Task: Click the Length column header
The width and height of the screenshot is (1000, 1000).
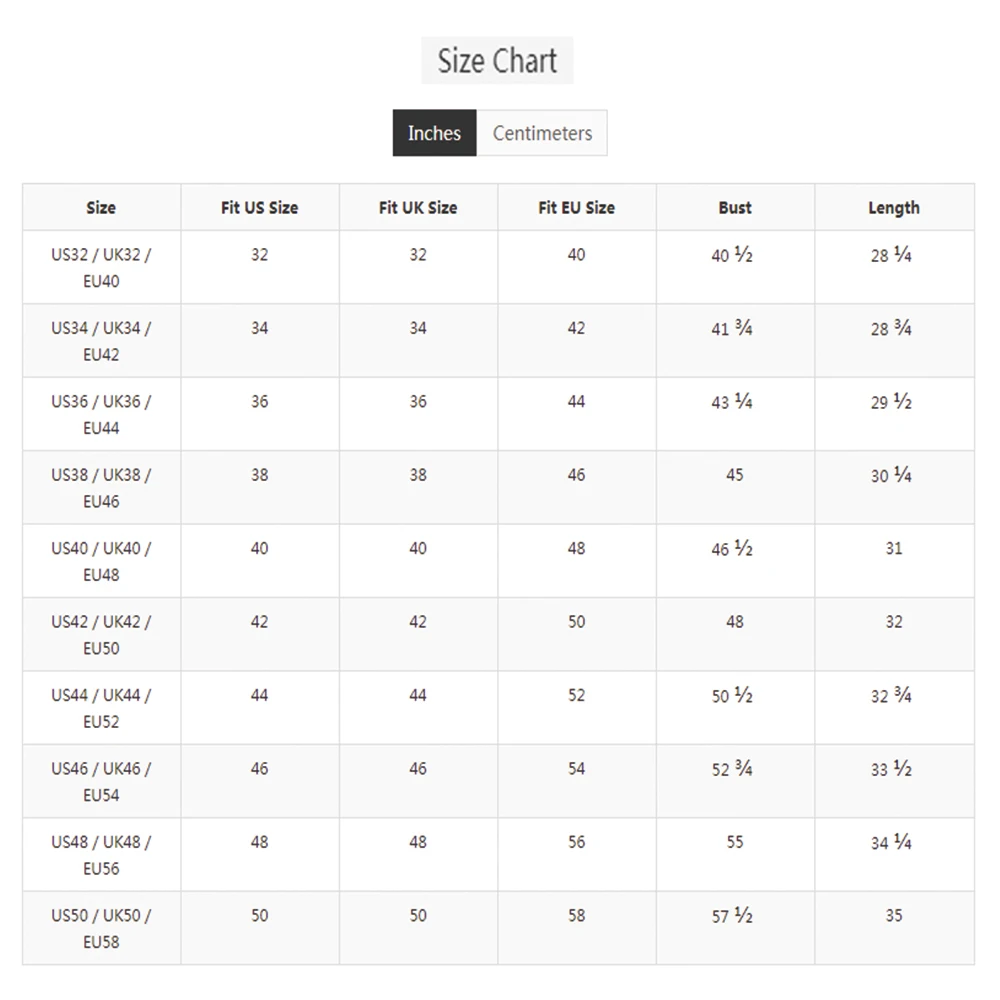Action: tap(894, 207)
